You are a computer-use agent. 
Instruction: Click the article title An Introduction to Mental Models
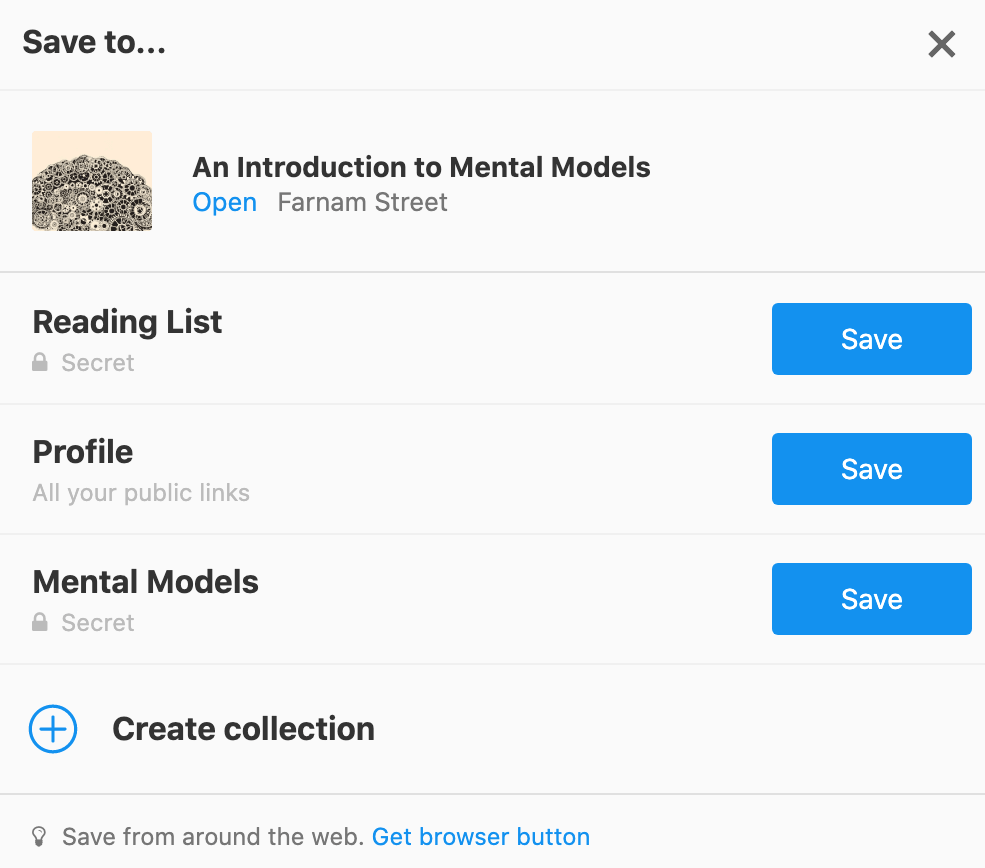[421, 167]
